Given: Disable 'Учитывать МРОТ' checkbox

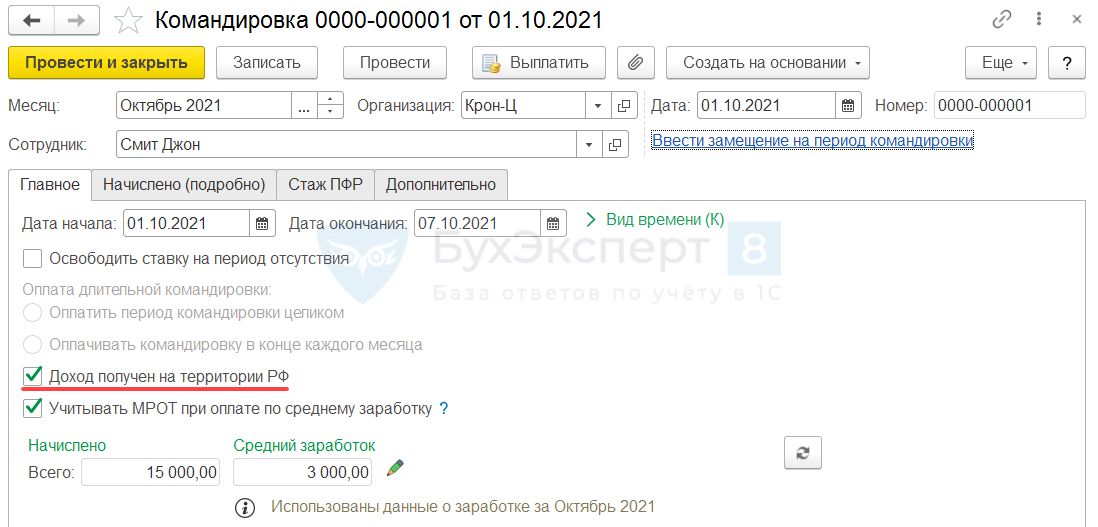Looking at the screenshot, I should 33,408.
